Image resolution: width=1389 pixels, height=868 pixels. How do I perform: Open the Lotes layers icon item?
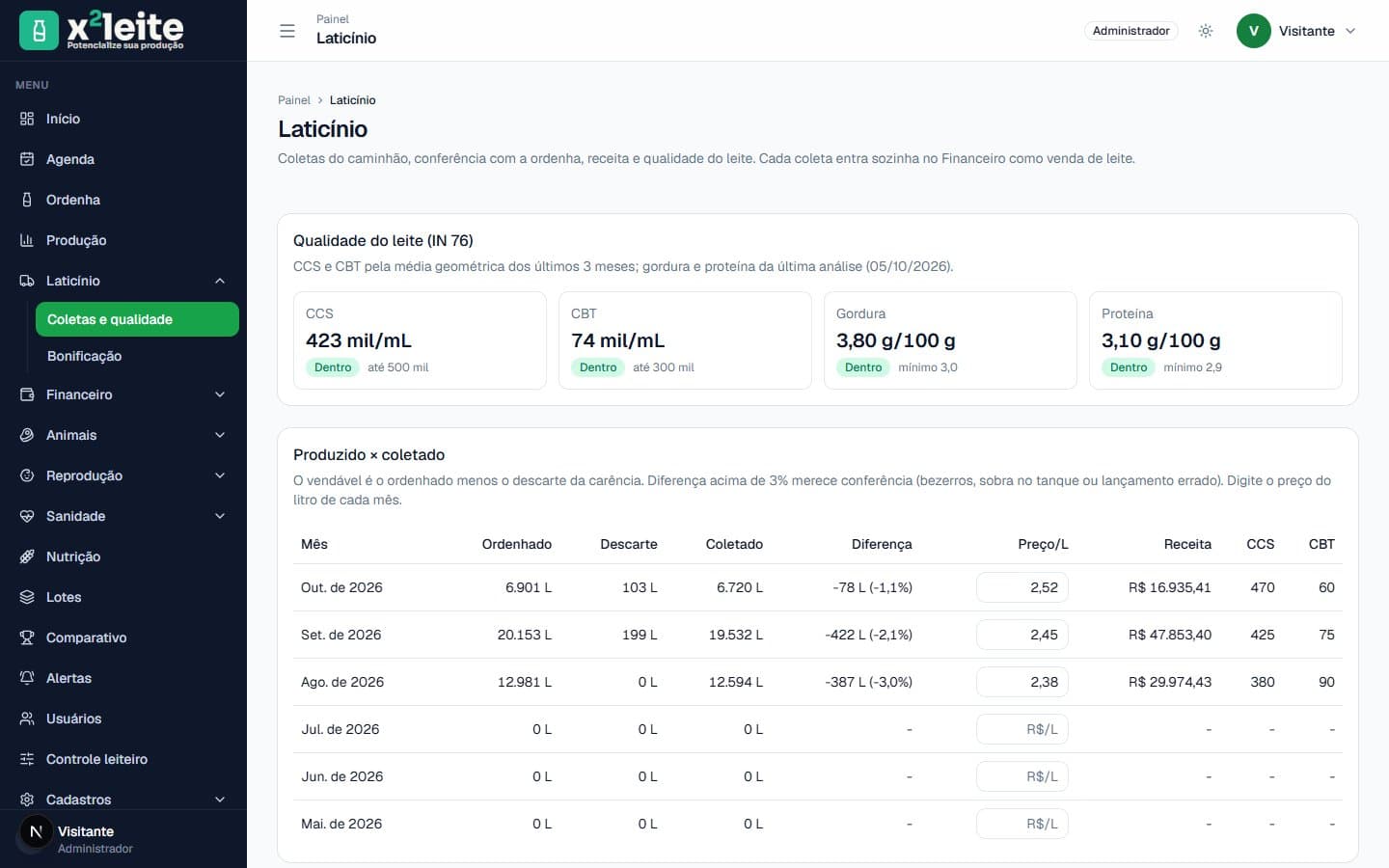pos(27,597)
